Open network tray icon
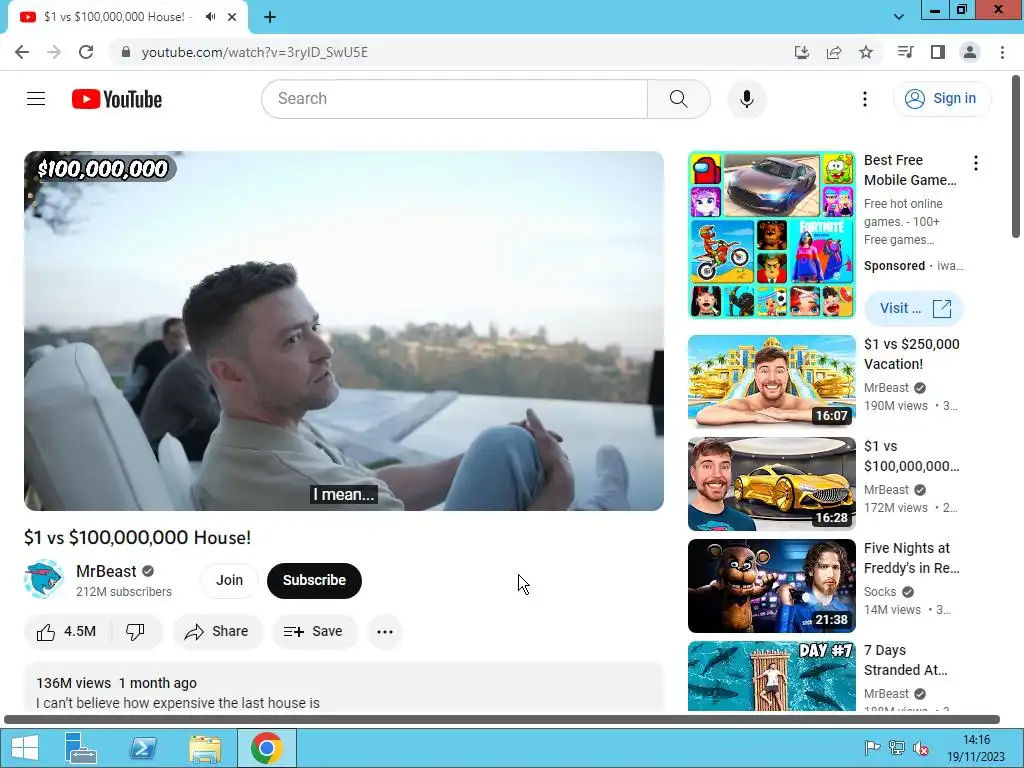 coord(897,748)
